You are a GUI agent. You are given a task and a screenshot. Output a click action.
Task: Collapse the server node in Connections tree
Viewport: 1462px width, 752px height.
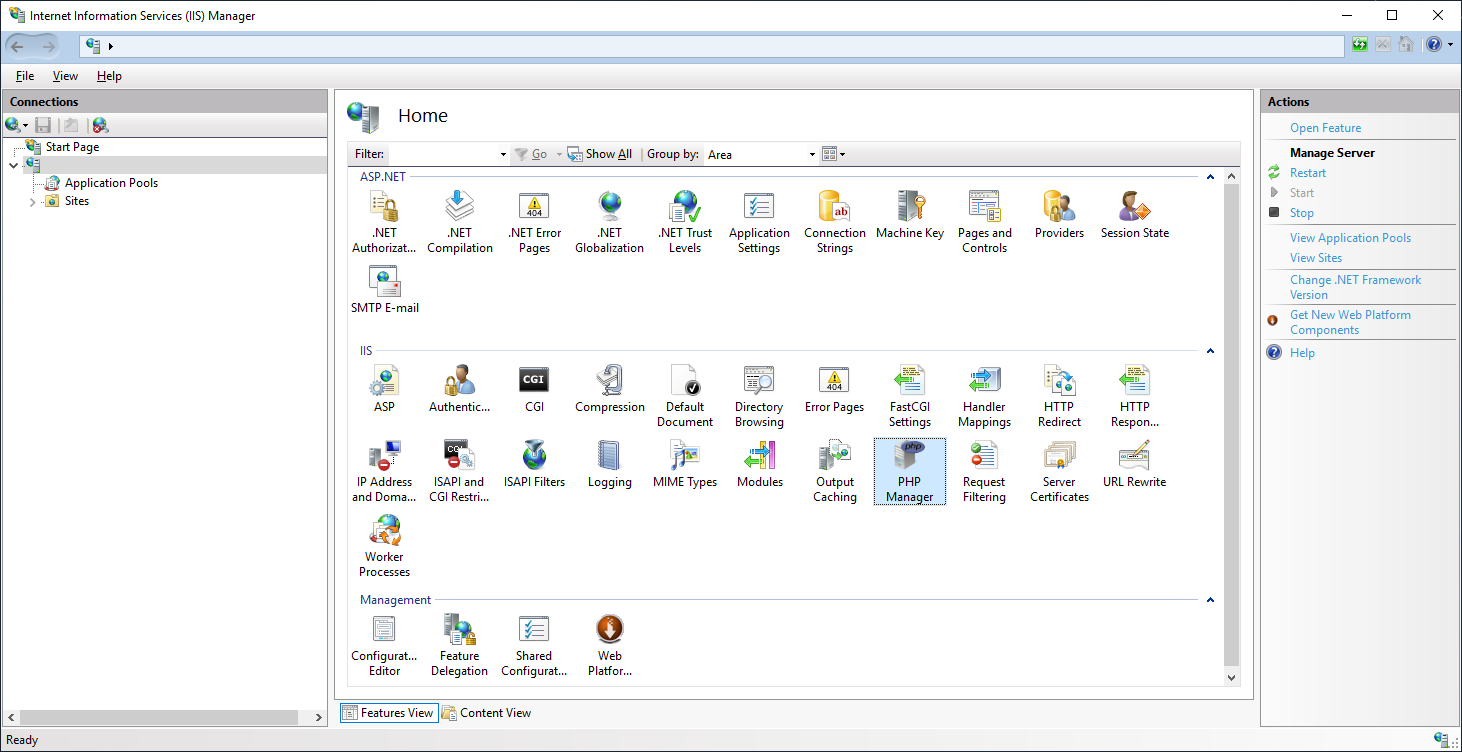point(13,165)
